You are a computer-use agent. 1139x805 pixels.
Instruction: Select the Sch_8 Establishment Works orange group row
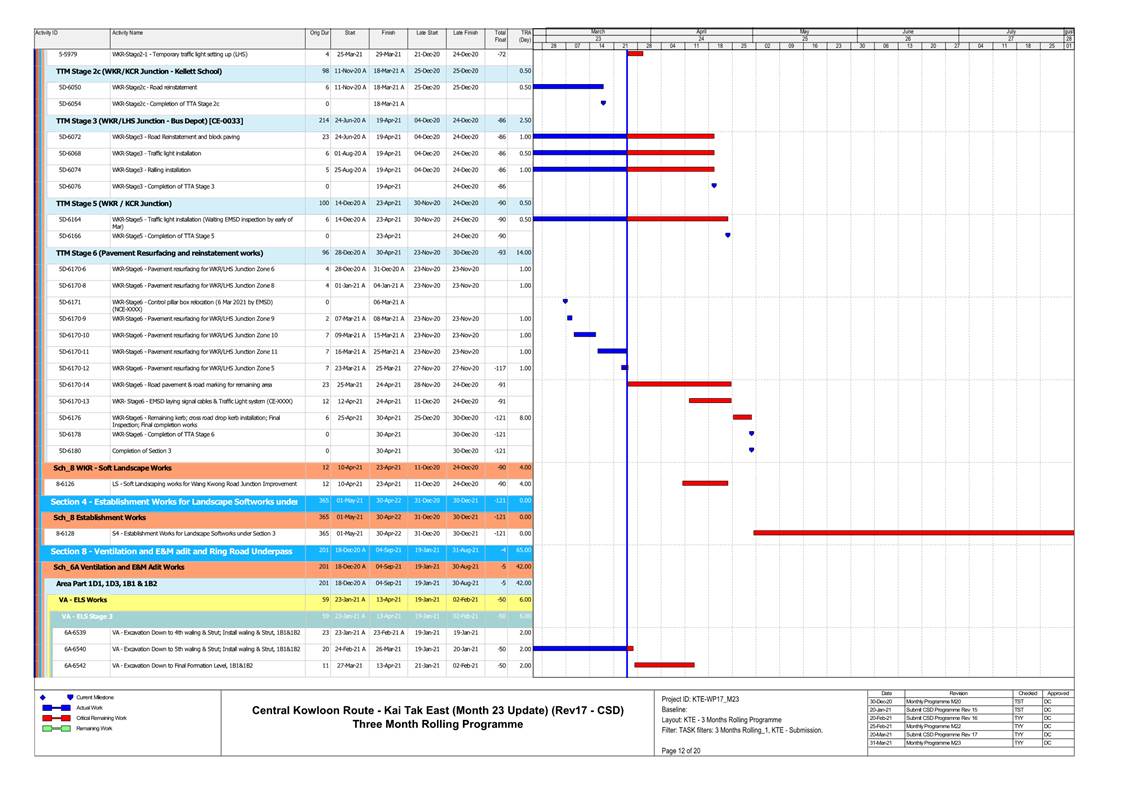coord(99,518)
